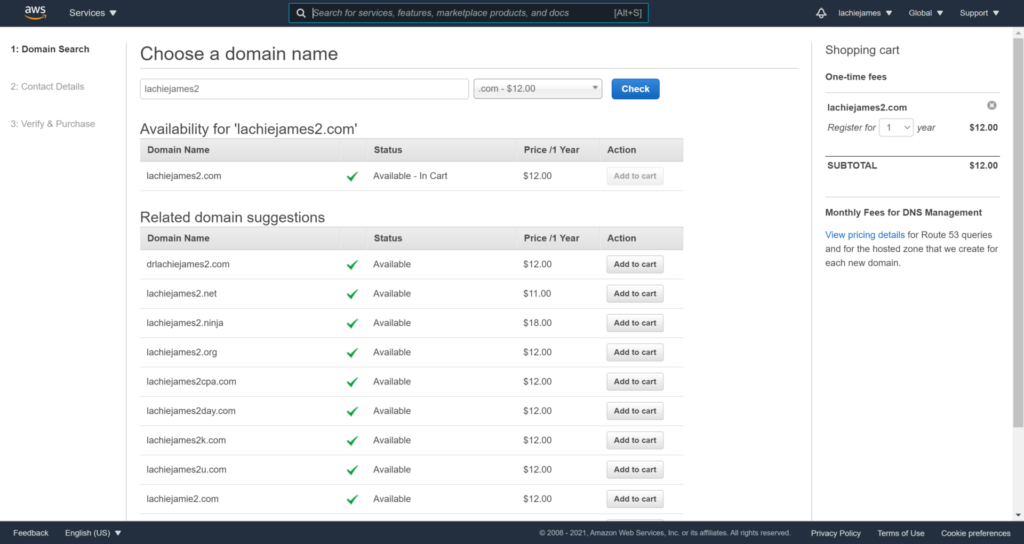Image resolution: width=1024 pixels, height=544 pixels.
Task: Open the Global region selector
Action: point(925,13)
